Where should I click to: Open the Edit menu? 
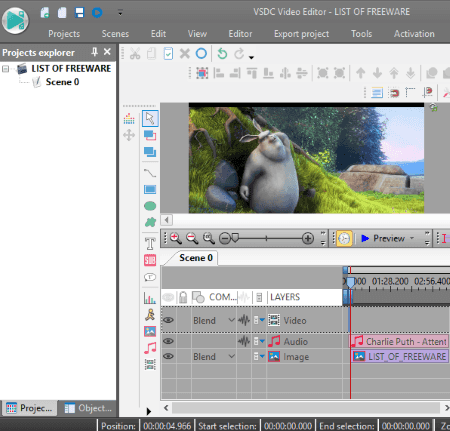click(x=158, y=34)
